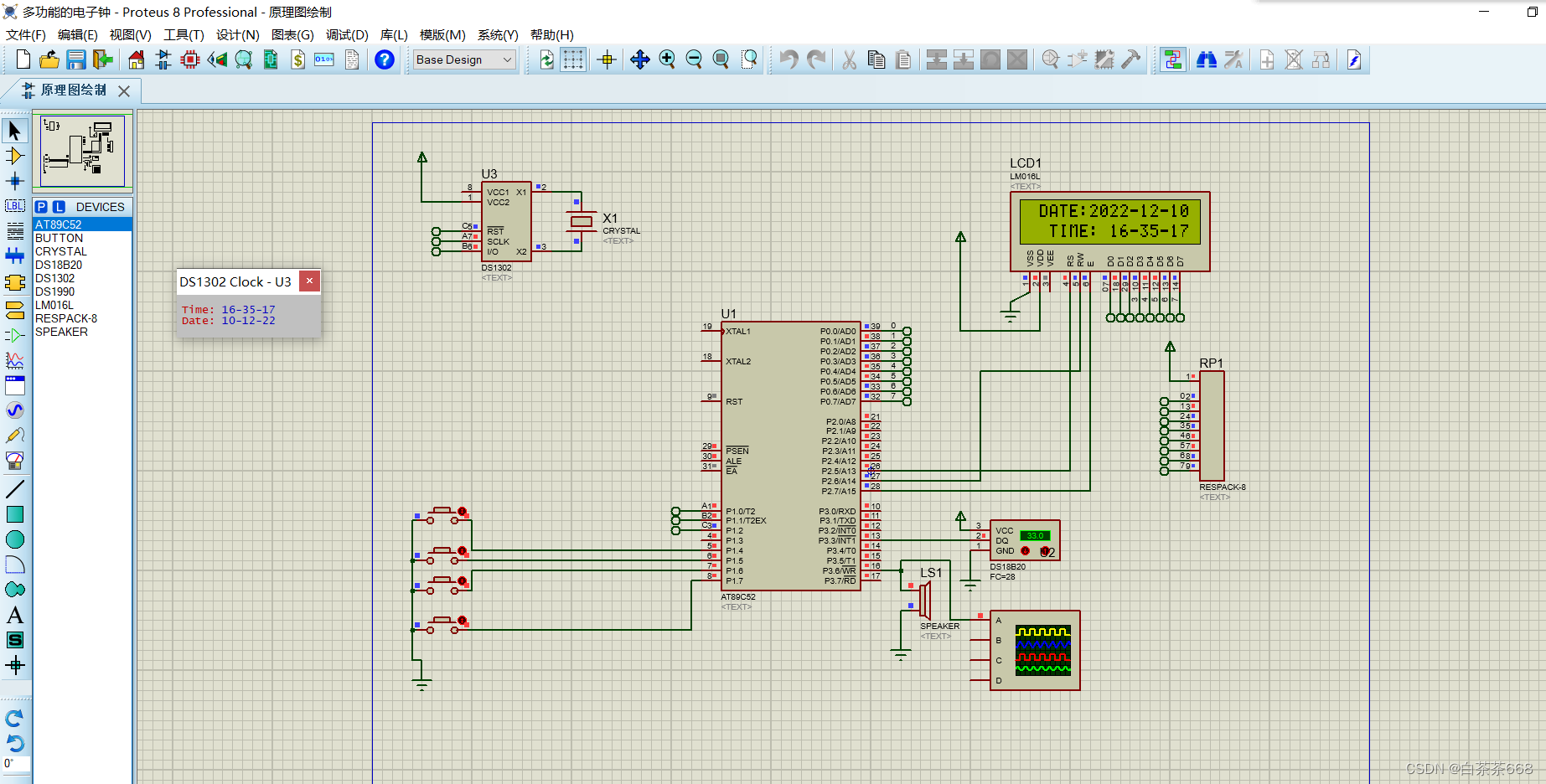Zoom out with the magnifier minus icon
This screenshot has height=784, width=1546.
point(694,59)
